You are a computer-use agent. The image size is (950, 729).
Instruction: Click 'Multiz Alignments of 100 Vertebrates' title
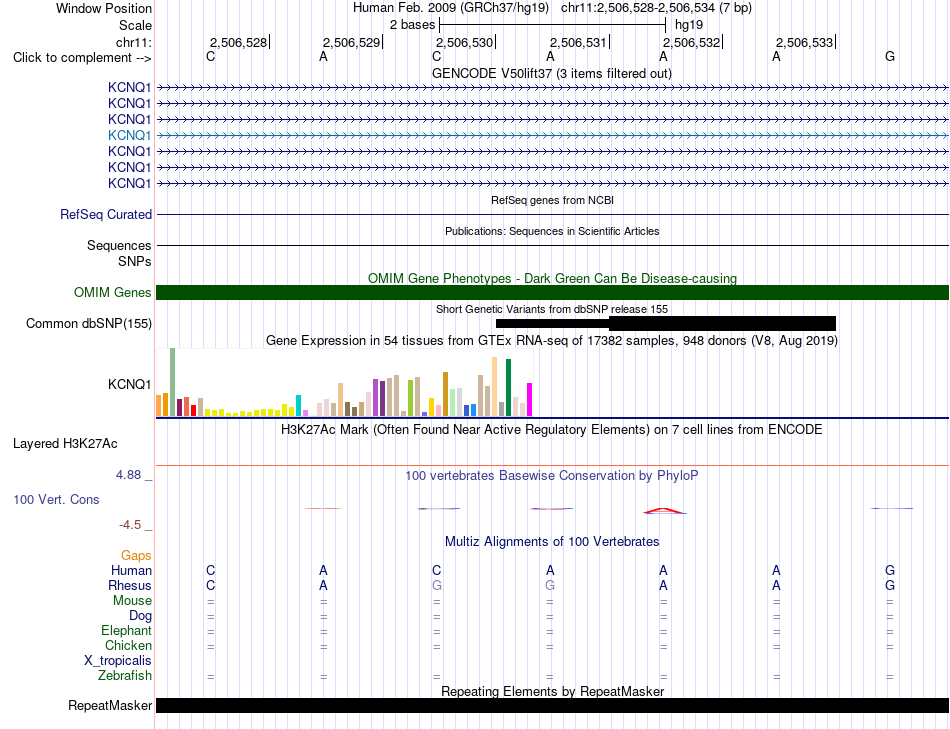552,541
